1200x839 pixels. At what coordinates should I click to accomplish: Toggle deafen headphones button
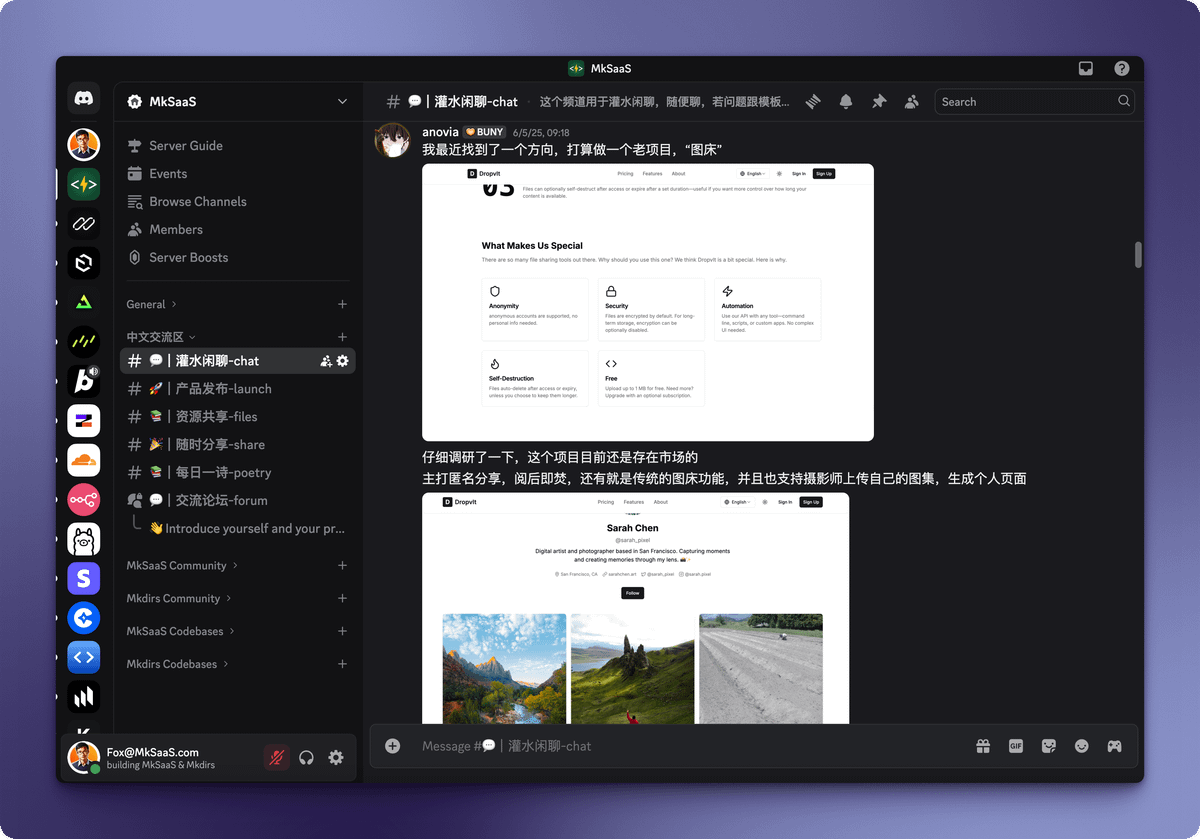306,757
